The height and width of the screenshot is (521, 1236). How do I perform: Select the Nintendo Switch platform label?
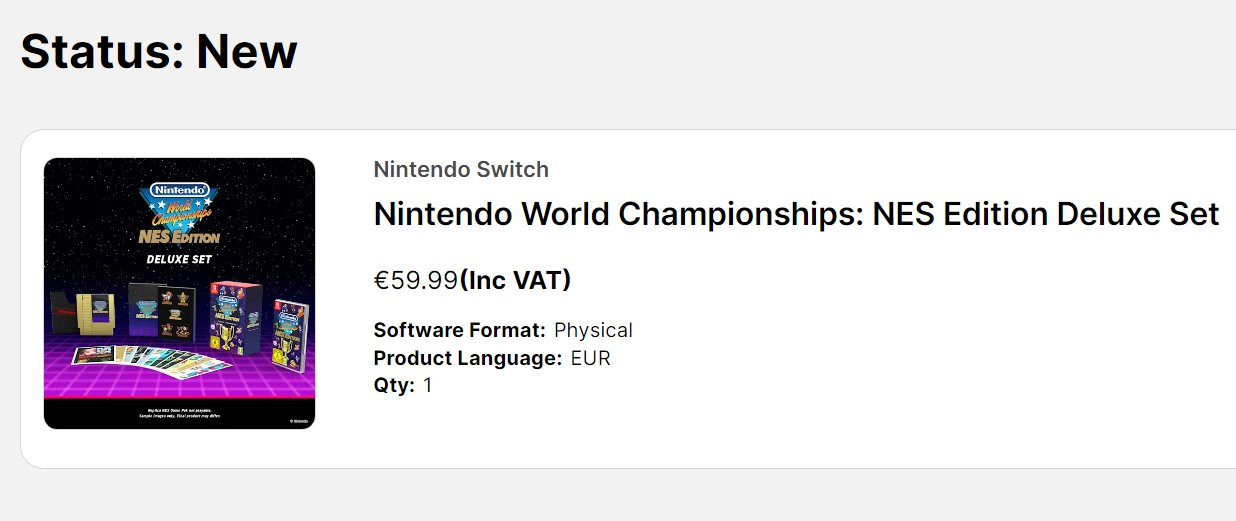click(461, 170)
